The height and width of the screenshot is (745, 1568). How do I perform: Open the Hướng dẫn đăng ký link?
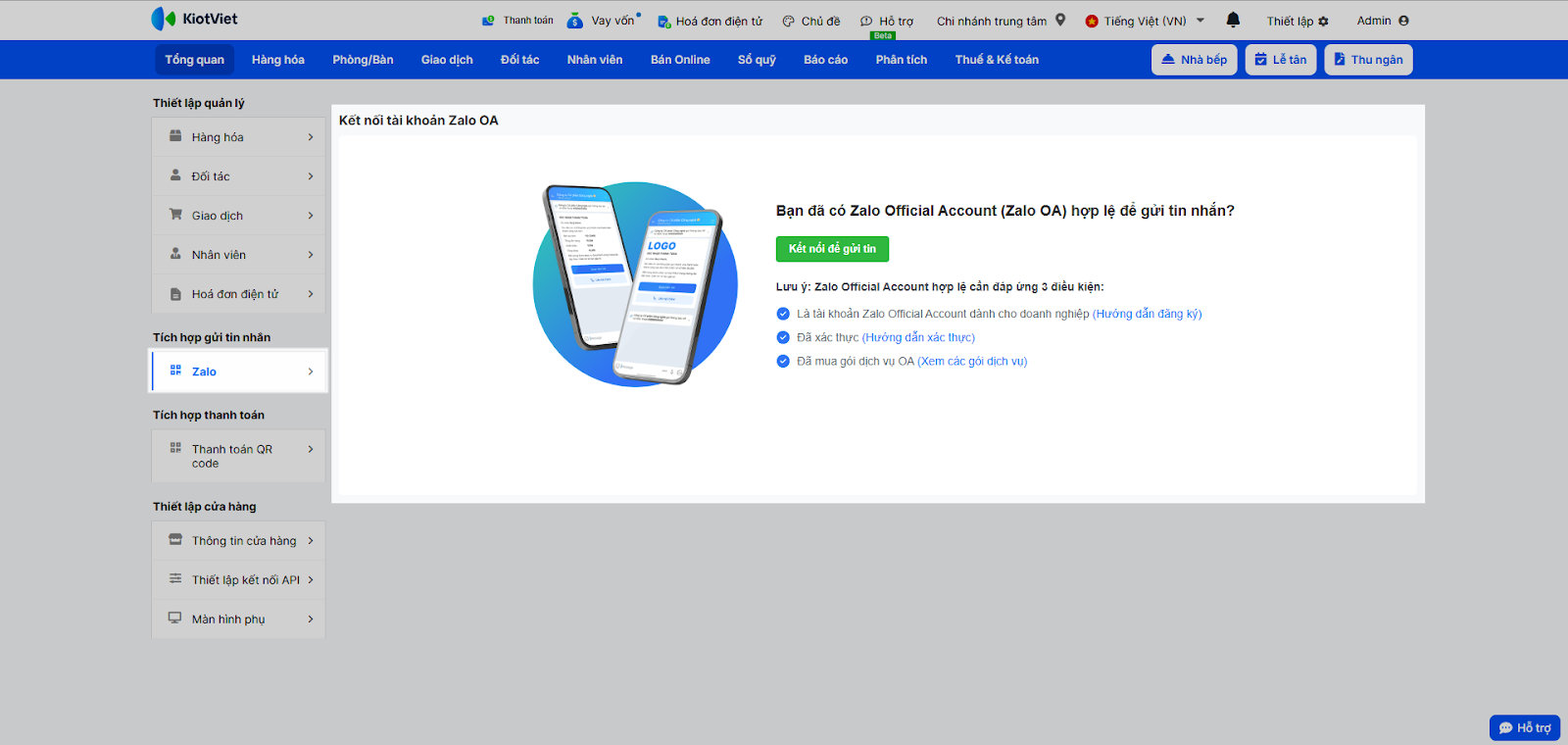pyautogui.click(x=1148, y=314)
